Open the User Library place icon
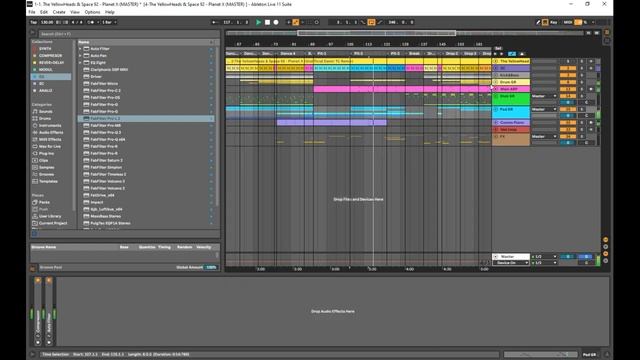 click(x=35, y=216)
